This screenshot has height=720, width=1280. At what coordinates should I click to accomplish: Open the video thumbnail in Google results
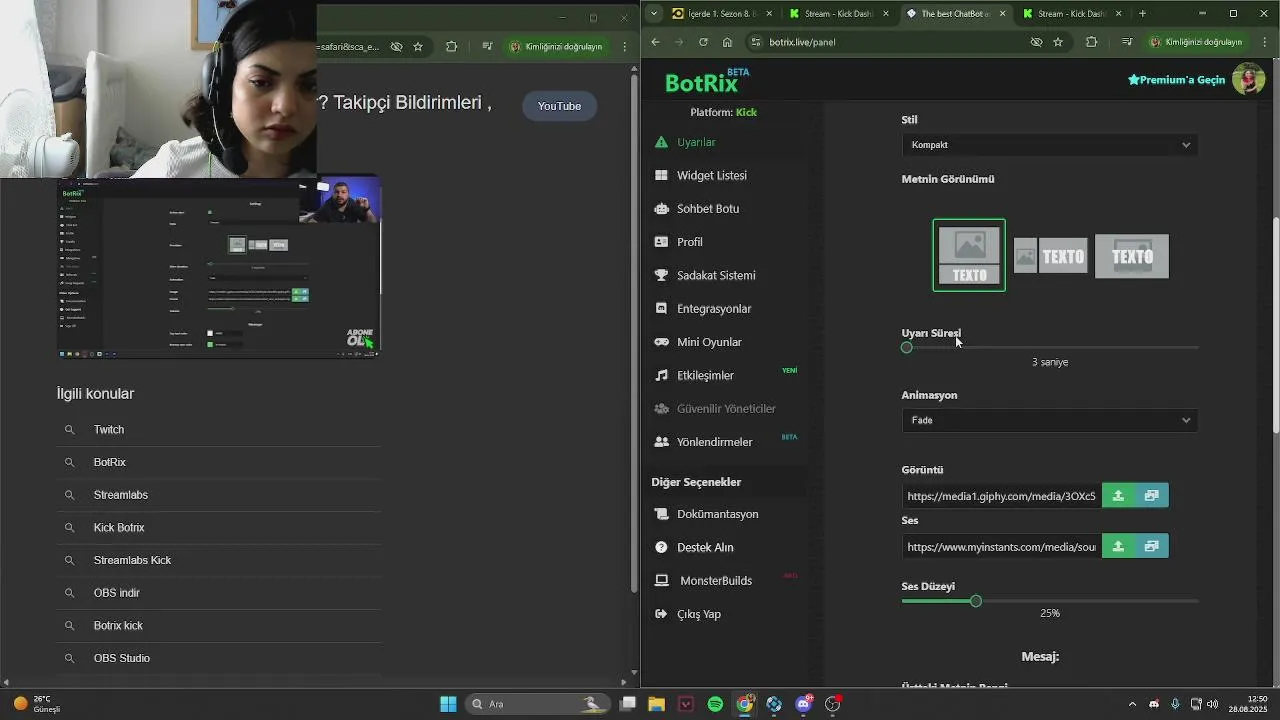219,268
